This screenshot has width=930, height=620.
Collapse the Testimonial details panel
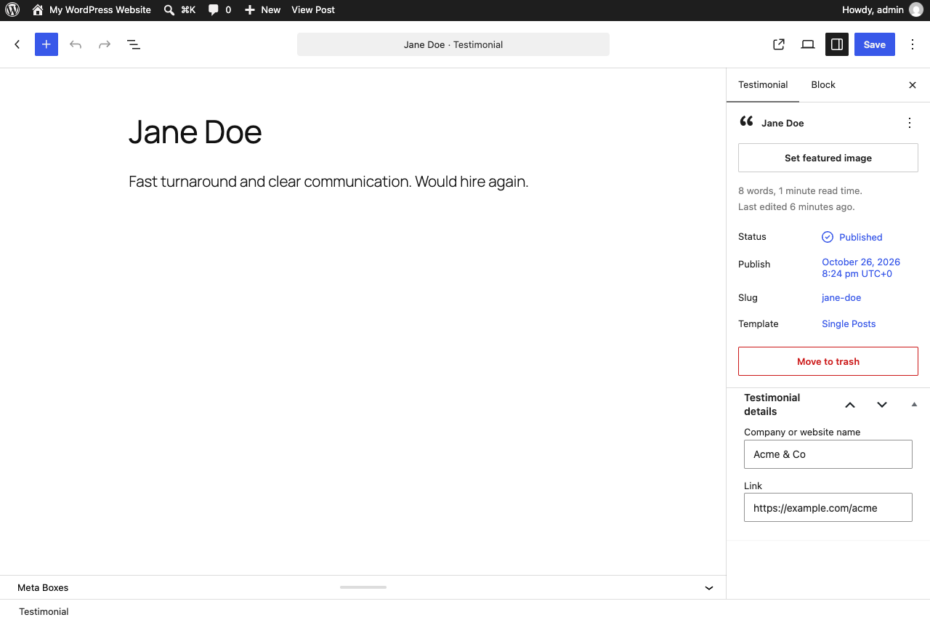(914, 405)
